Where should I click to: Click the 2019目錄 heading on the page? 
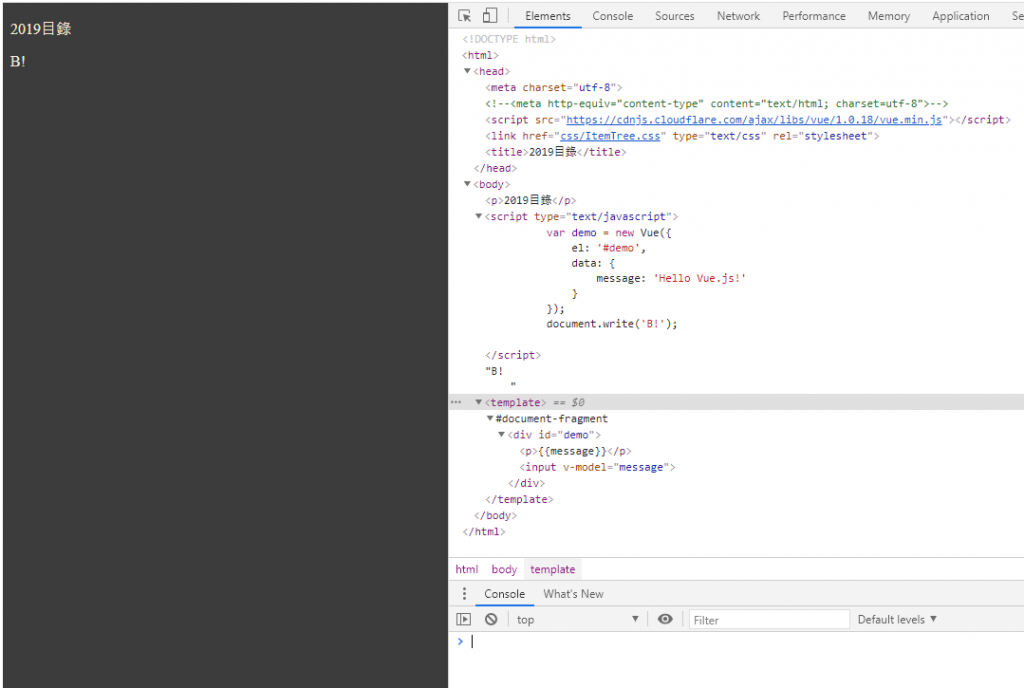(x=40, y=29)
